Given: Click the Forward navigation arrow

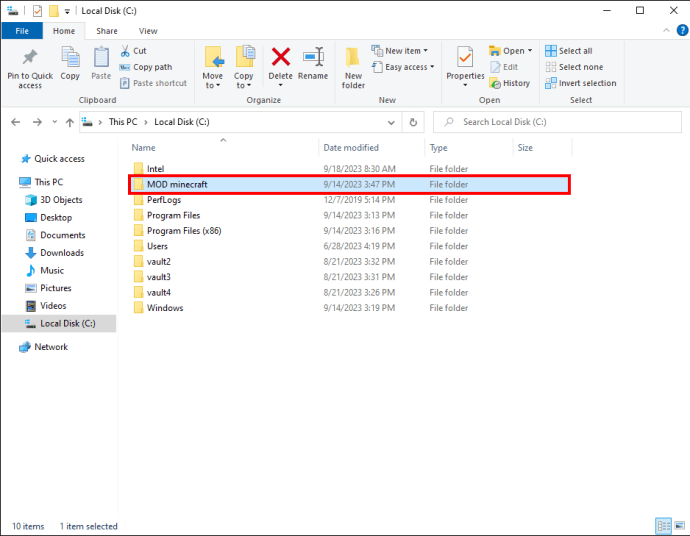Looking at the screenshot, I should 37,122.
